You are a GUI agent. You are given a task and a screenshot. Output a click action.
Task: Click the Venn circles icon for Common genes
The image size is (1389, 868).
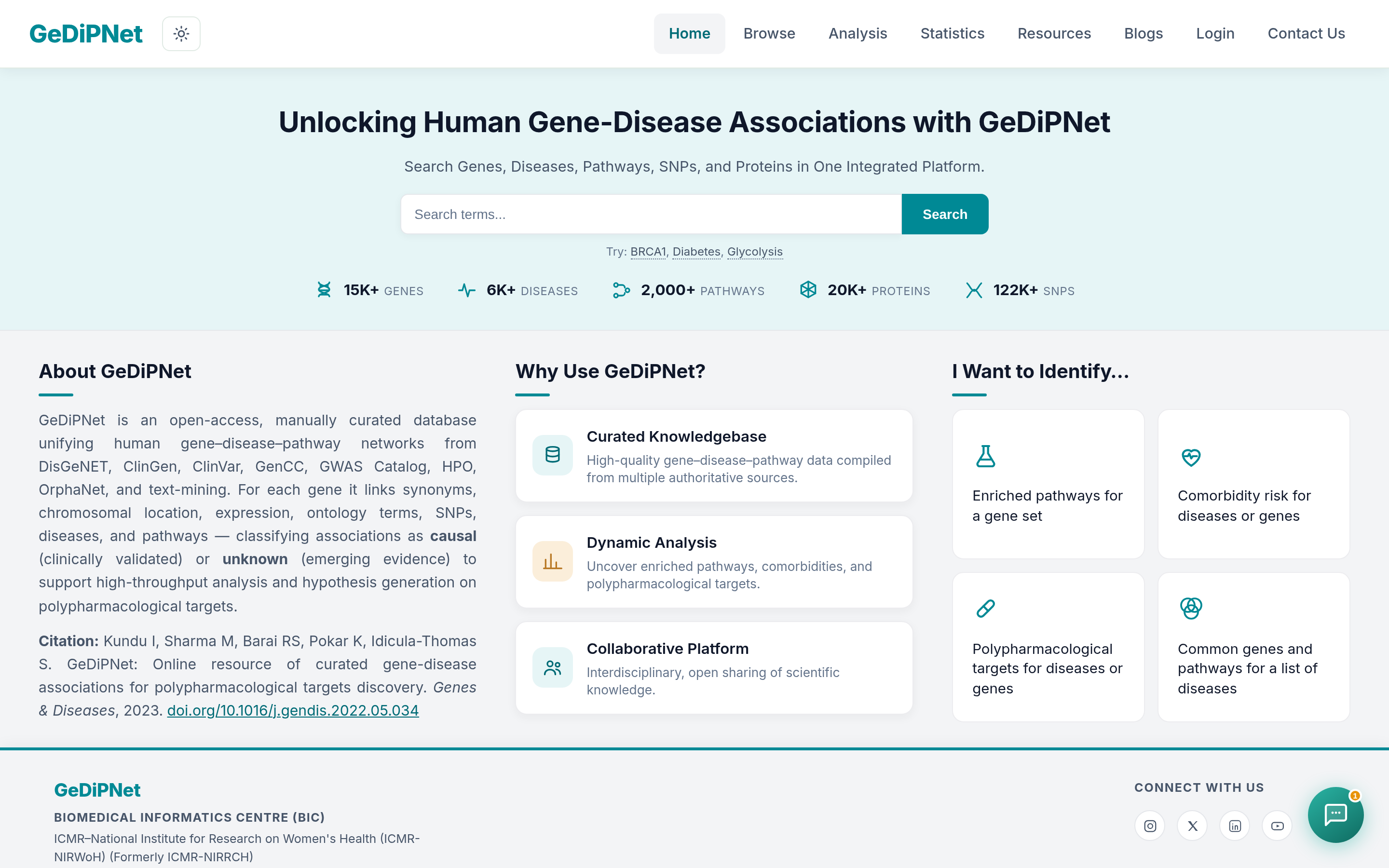point(1191,608)
